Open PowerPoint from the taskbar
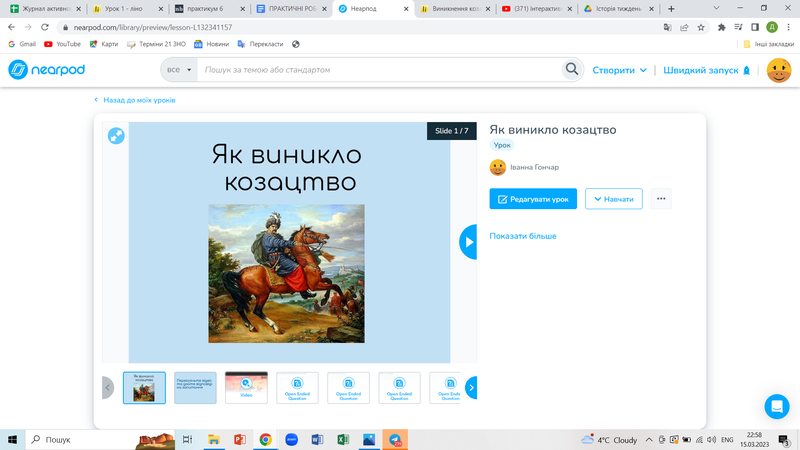Image resolution: width=800 pixels, height=450 pixels. [239, 440]
